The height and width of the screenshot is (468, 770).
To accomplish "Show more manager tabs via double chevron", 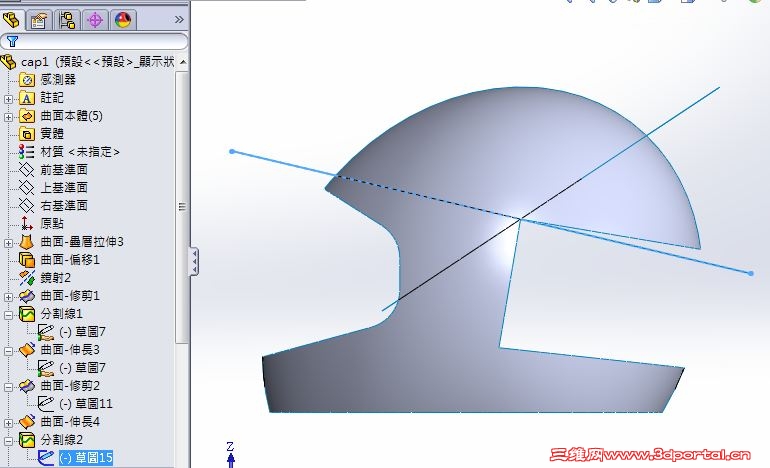I will point(179,20).
